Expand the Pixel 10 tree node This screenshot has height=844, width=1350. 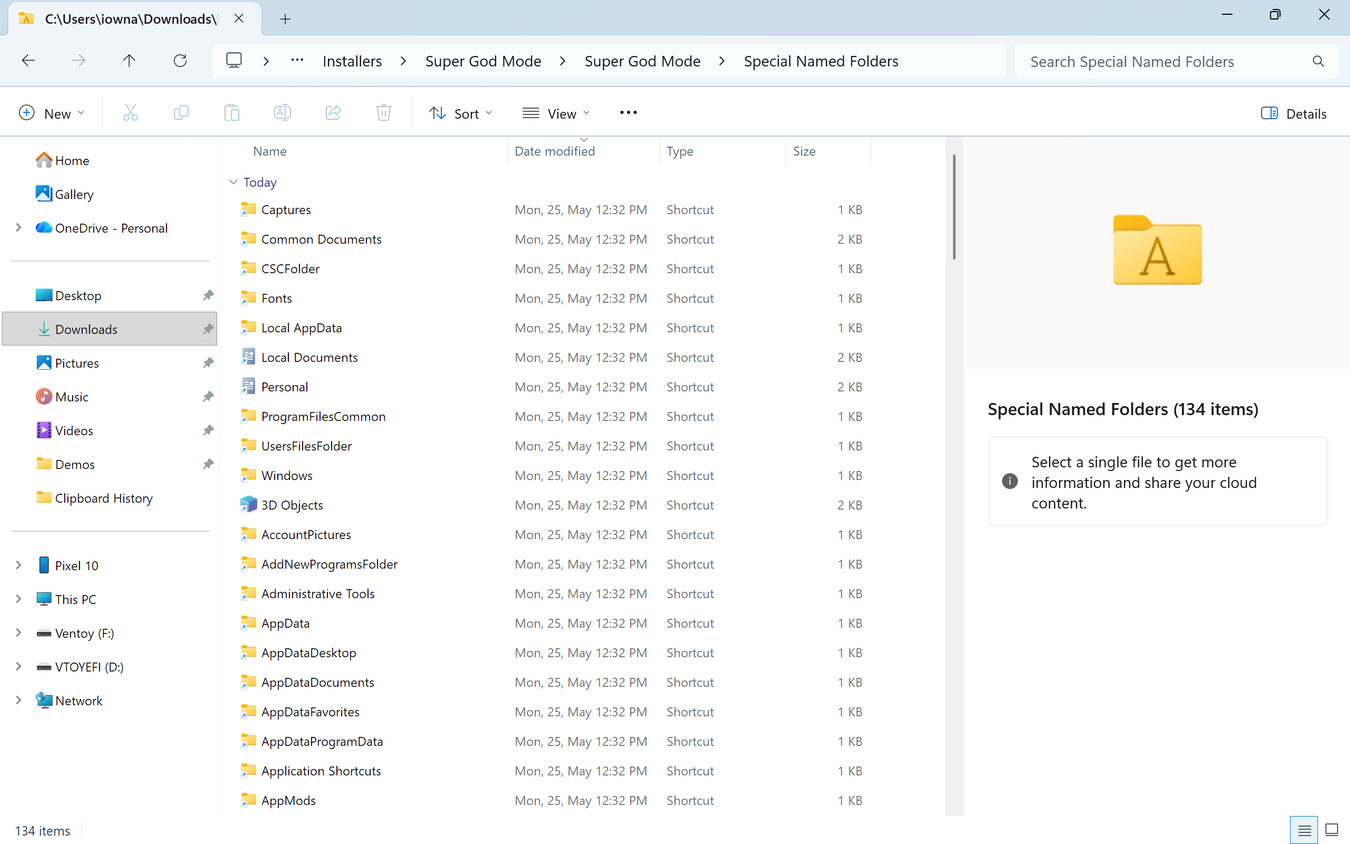18,566
